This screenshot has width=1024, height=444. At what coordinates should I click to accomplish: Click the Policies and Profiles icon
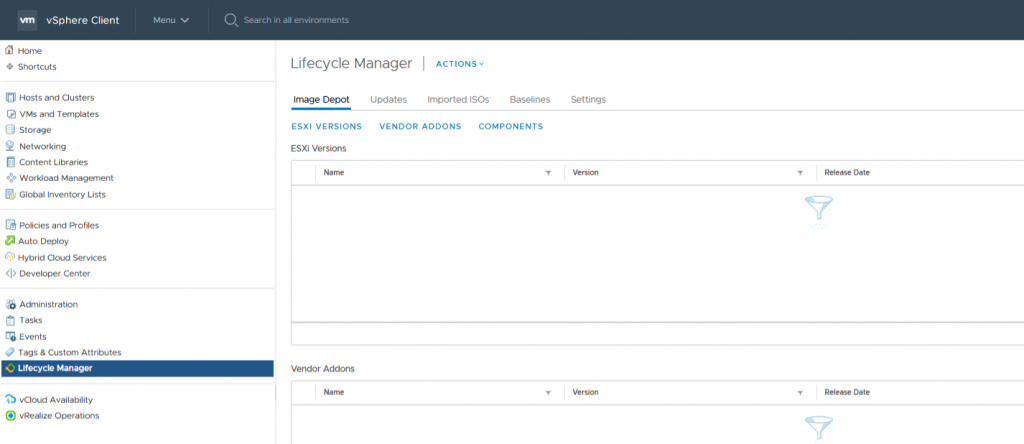click(10, 225)
